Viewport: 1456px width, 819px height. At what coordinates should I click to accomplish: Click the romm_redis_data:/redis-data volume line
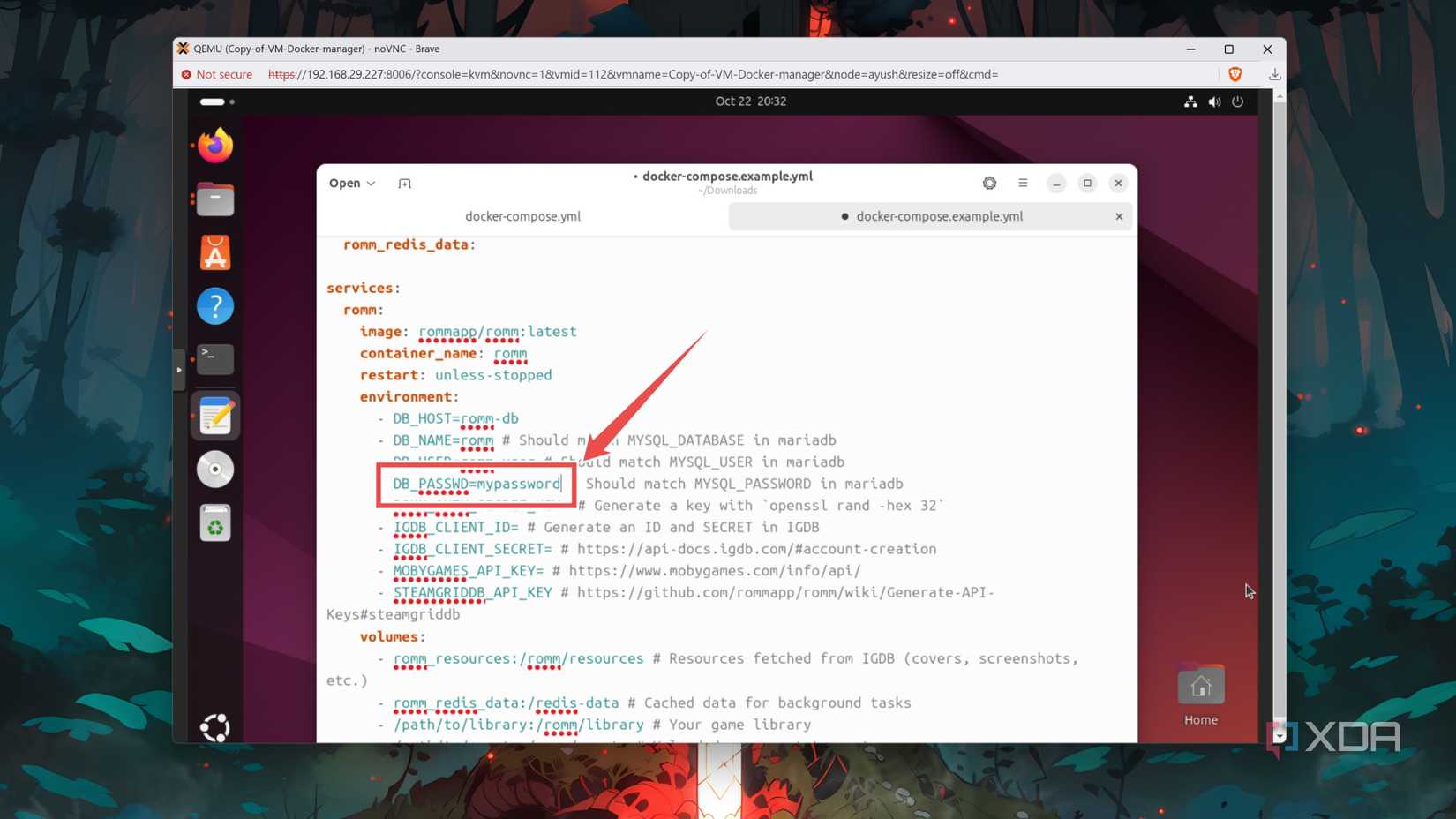[x=506, y=703]
